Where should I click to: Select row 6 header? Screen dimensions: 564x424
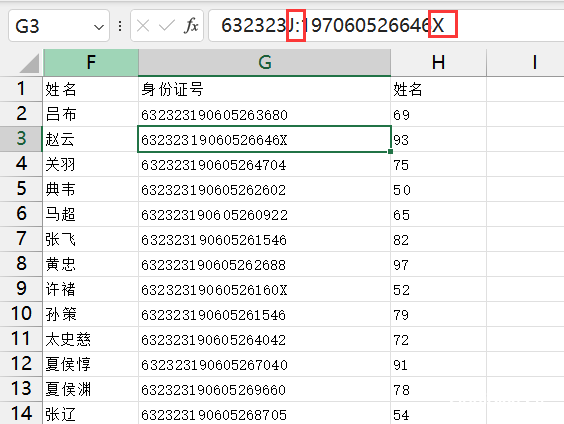click(21, 214)
